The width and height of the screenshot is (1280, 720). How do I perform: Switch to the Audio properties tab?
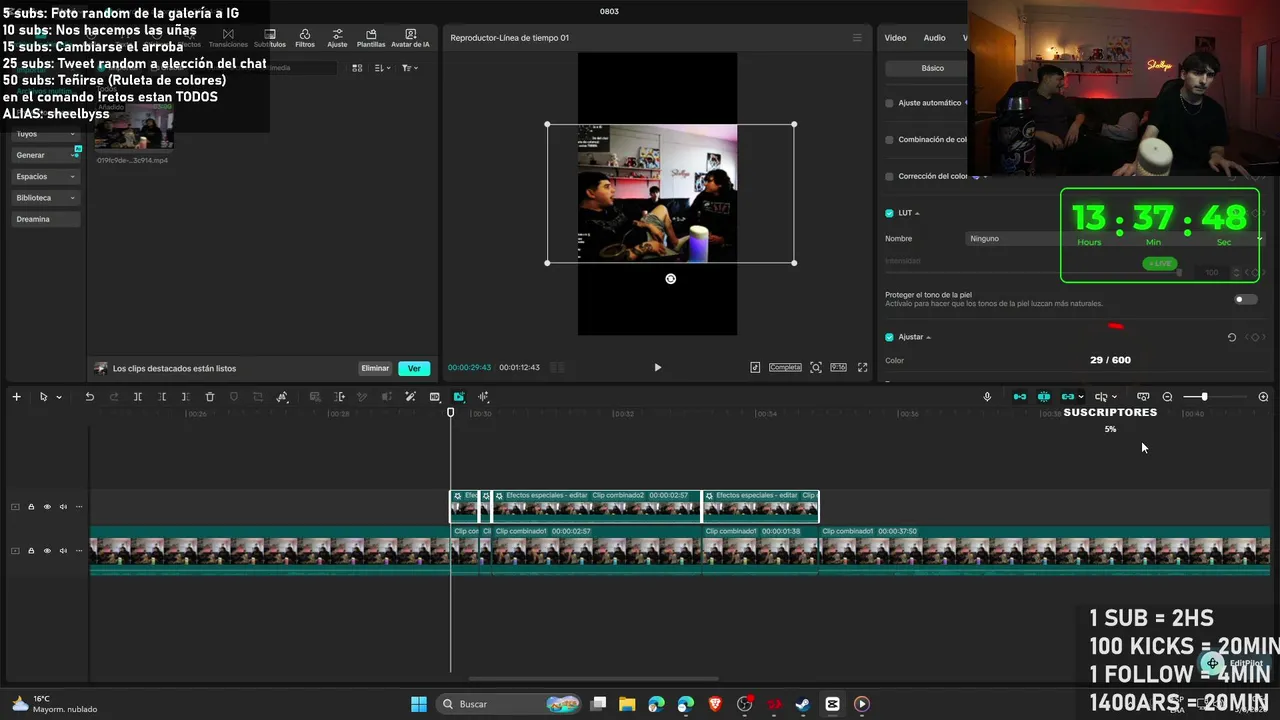[934, 38]
